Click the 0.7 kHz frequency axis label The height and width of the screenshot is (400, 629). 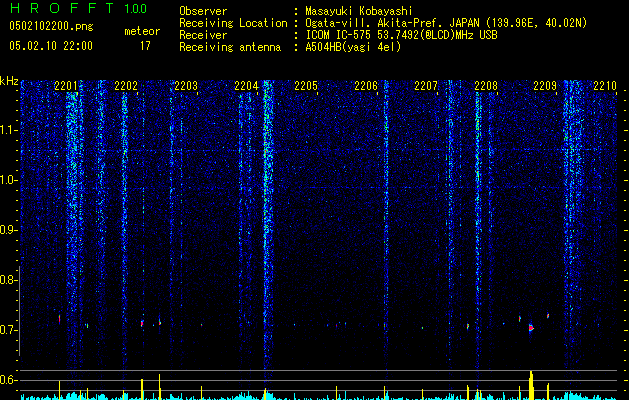[x=8, y=330]
